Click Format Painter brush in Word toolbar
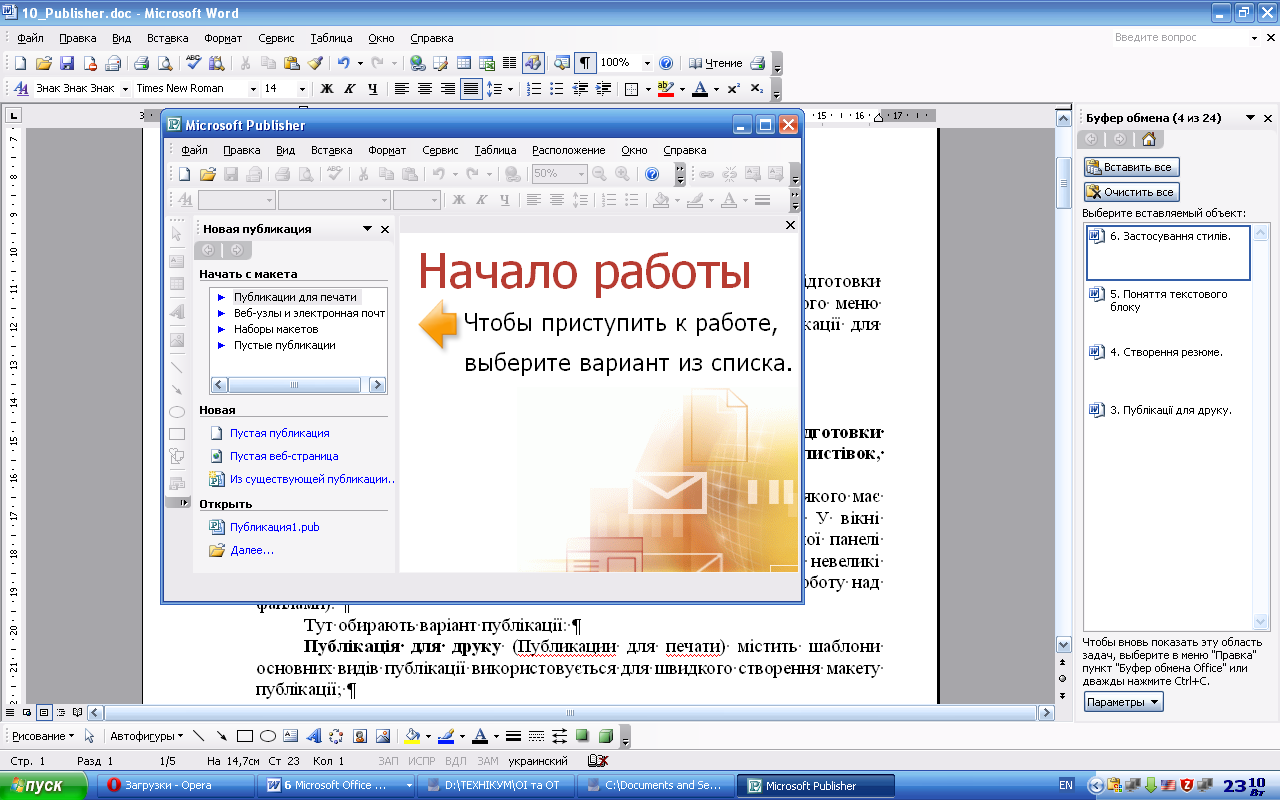 (314, 63)
